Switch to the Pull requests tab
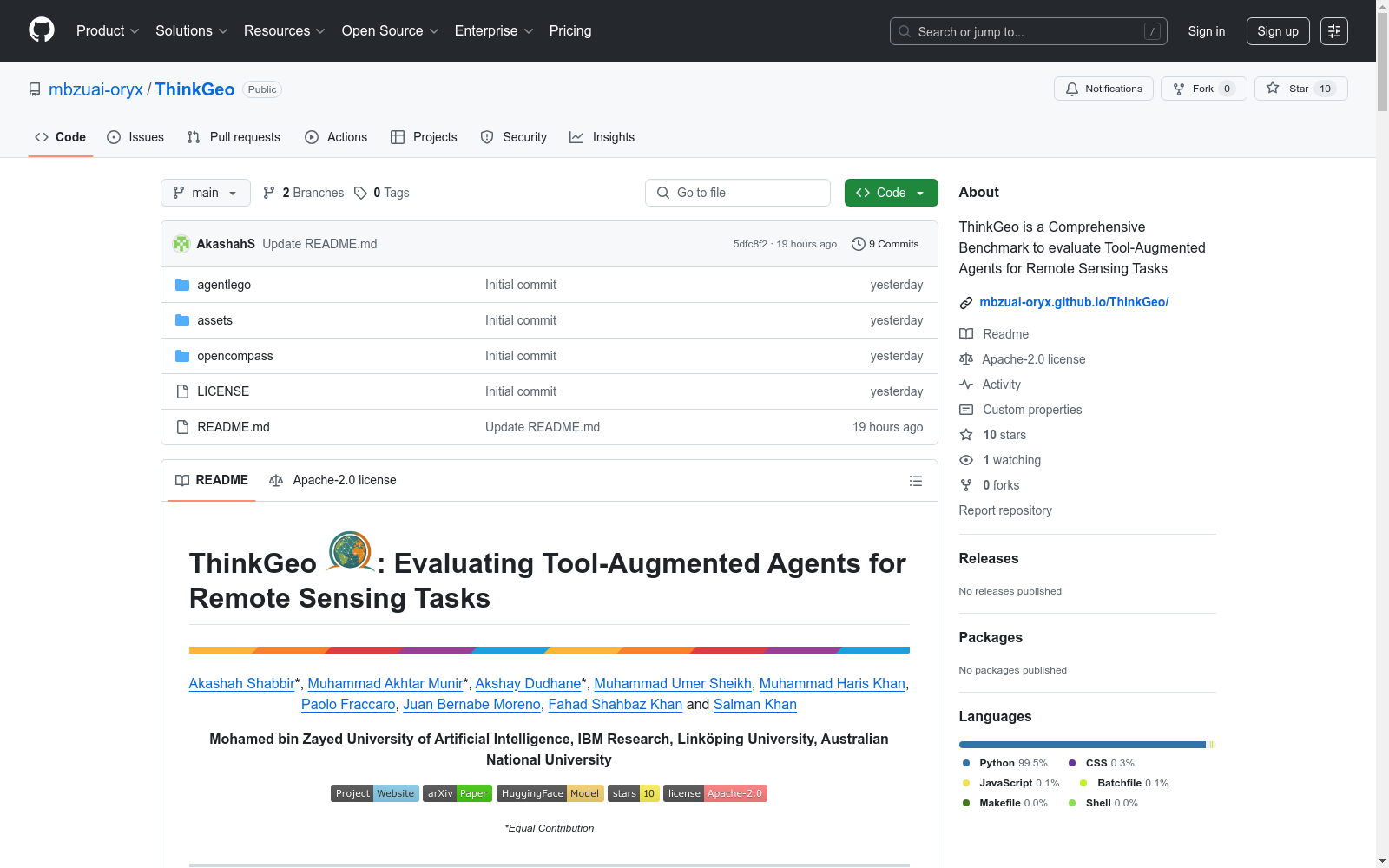Image resolution: width=1389 pixels, height=868 pixels. coord(234,137)
